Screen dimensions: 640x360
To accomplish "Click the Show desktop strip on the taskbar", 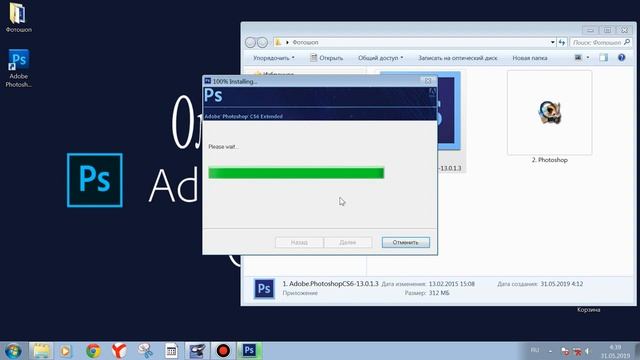I will tap(638, 351).
